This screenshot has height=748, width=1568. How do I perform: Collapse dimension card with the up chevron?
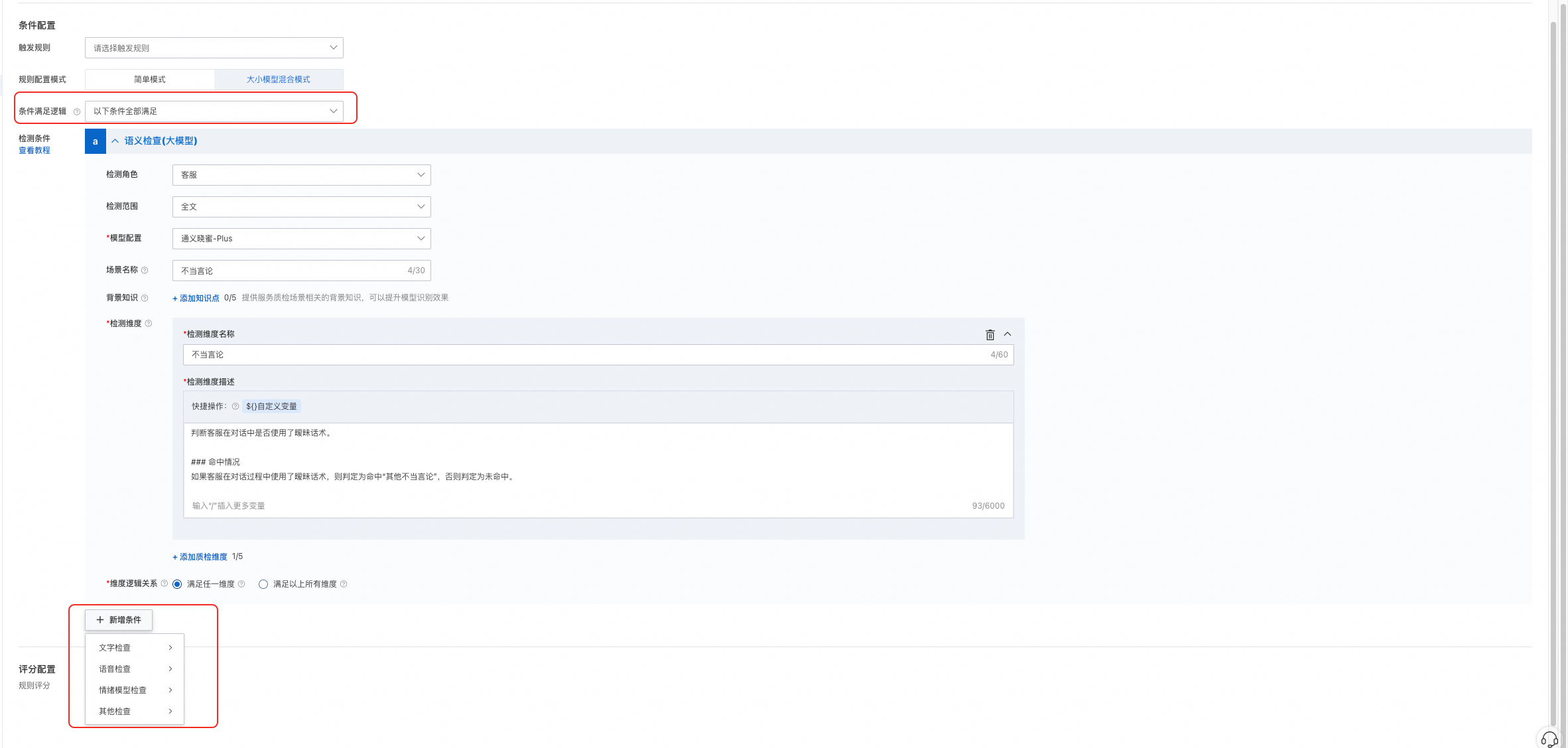(x=1008, y=334)
